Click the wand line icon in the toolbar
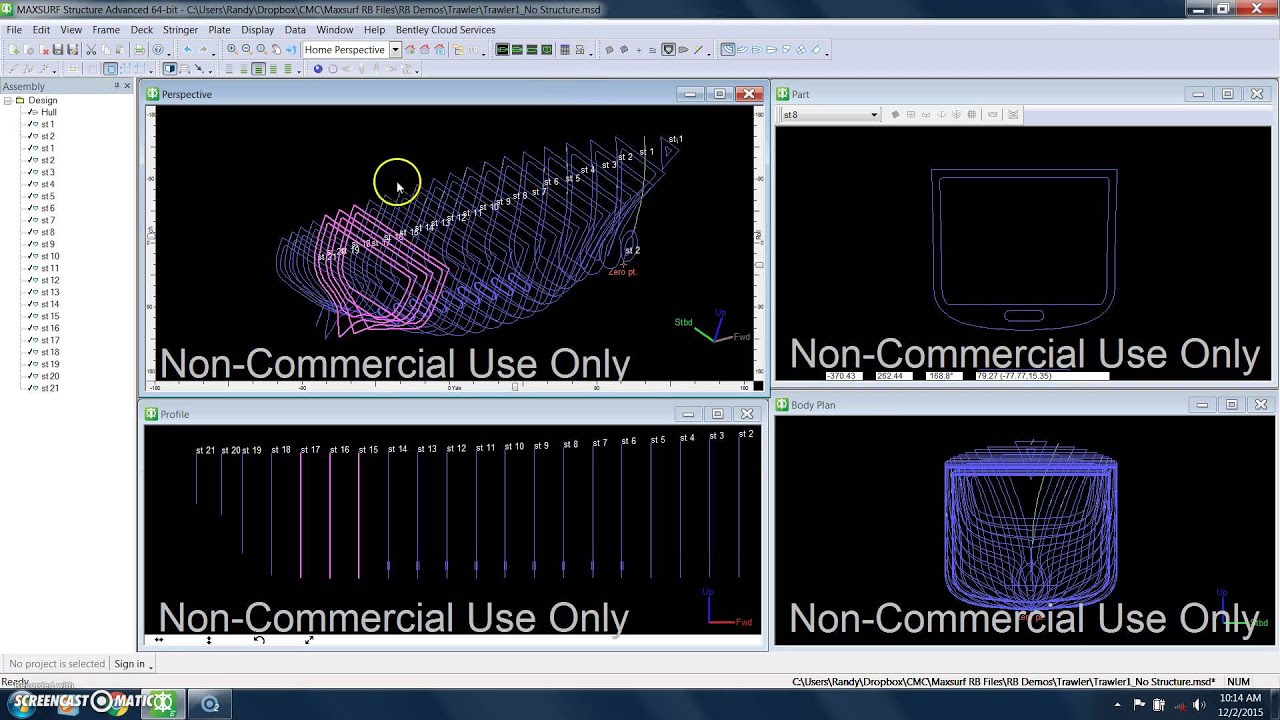Image resolution: width=1280 pixels, height=720 pixels. click(x=698, y=49)
